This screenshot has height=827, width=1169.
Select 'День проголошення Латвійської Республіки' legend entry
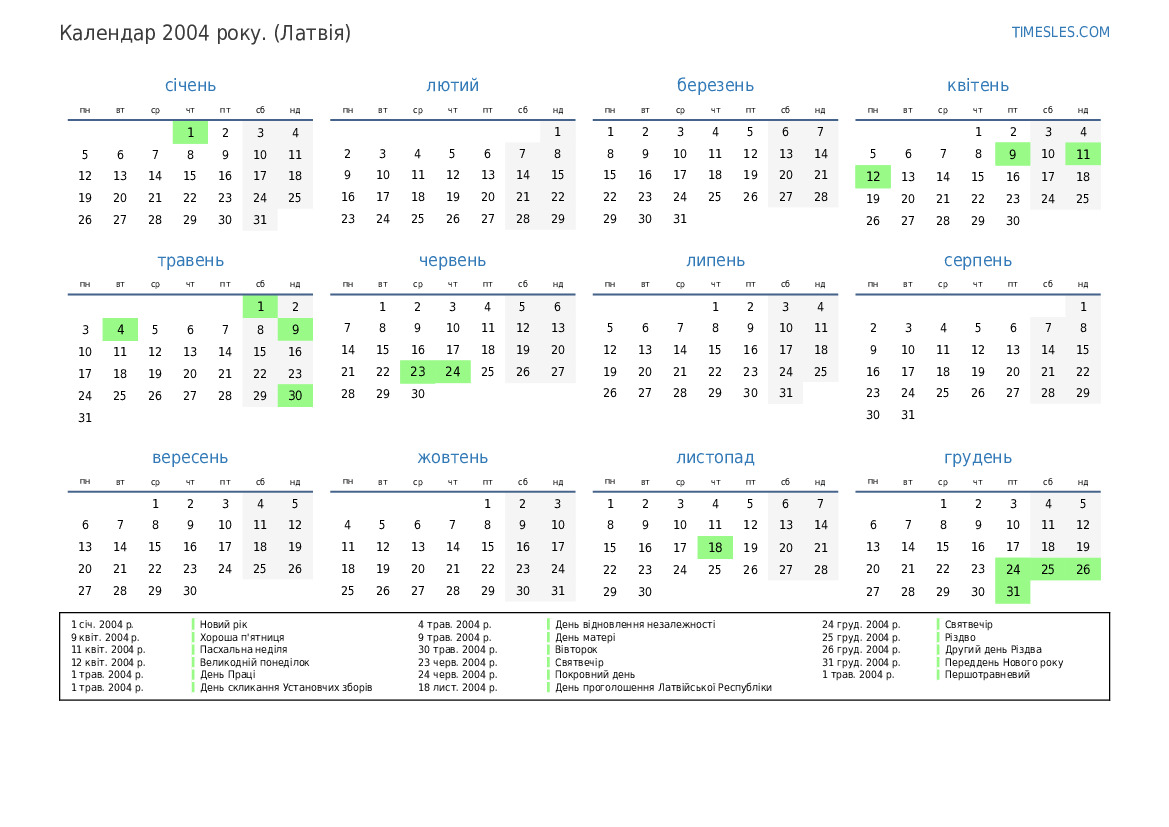click(x=663, y=688)
